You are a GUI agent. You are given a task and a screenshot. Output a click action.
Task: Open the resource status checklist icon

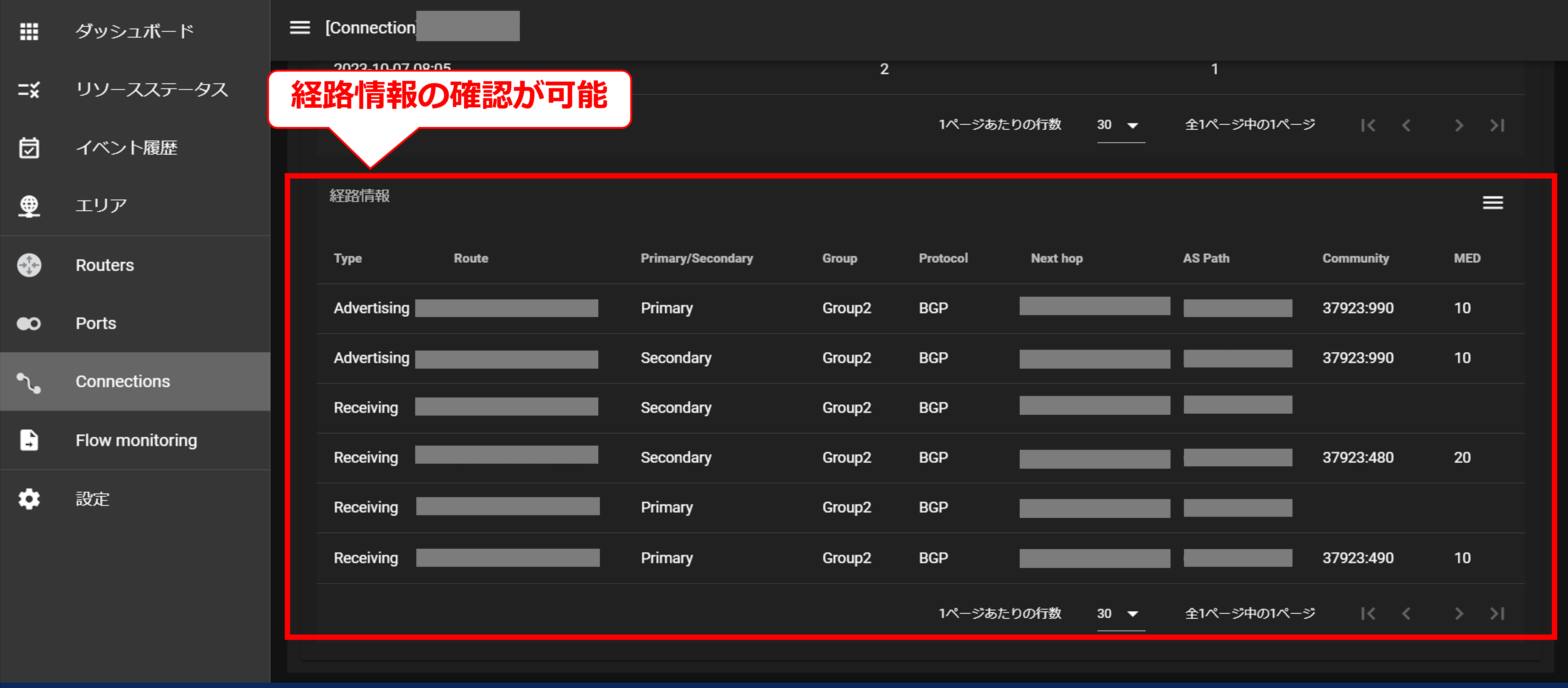[x=28, y=90]
